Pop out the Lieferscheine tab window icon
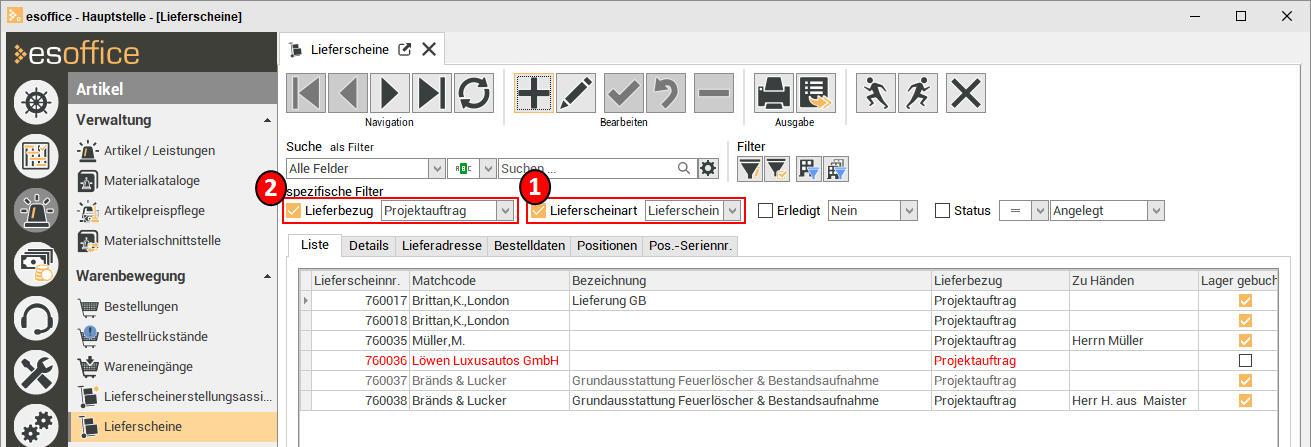Viewport: 1311px width, 447px height. [405, 49]
